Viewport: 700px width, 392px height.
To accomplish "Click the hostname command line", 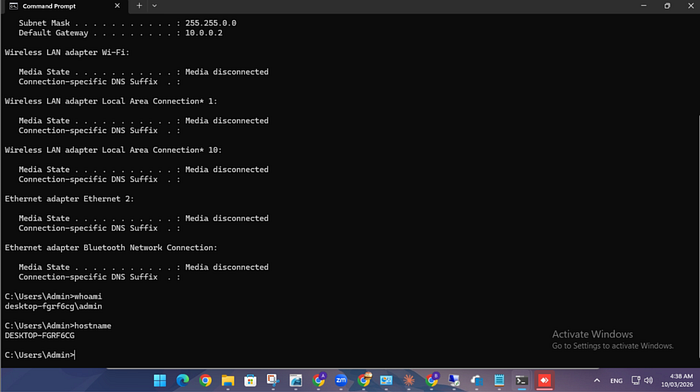I will [58, 325].
